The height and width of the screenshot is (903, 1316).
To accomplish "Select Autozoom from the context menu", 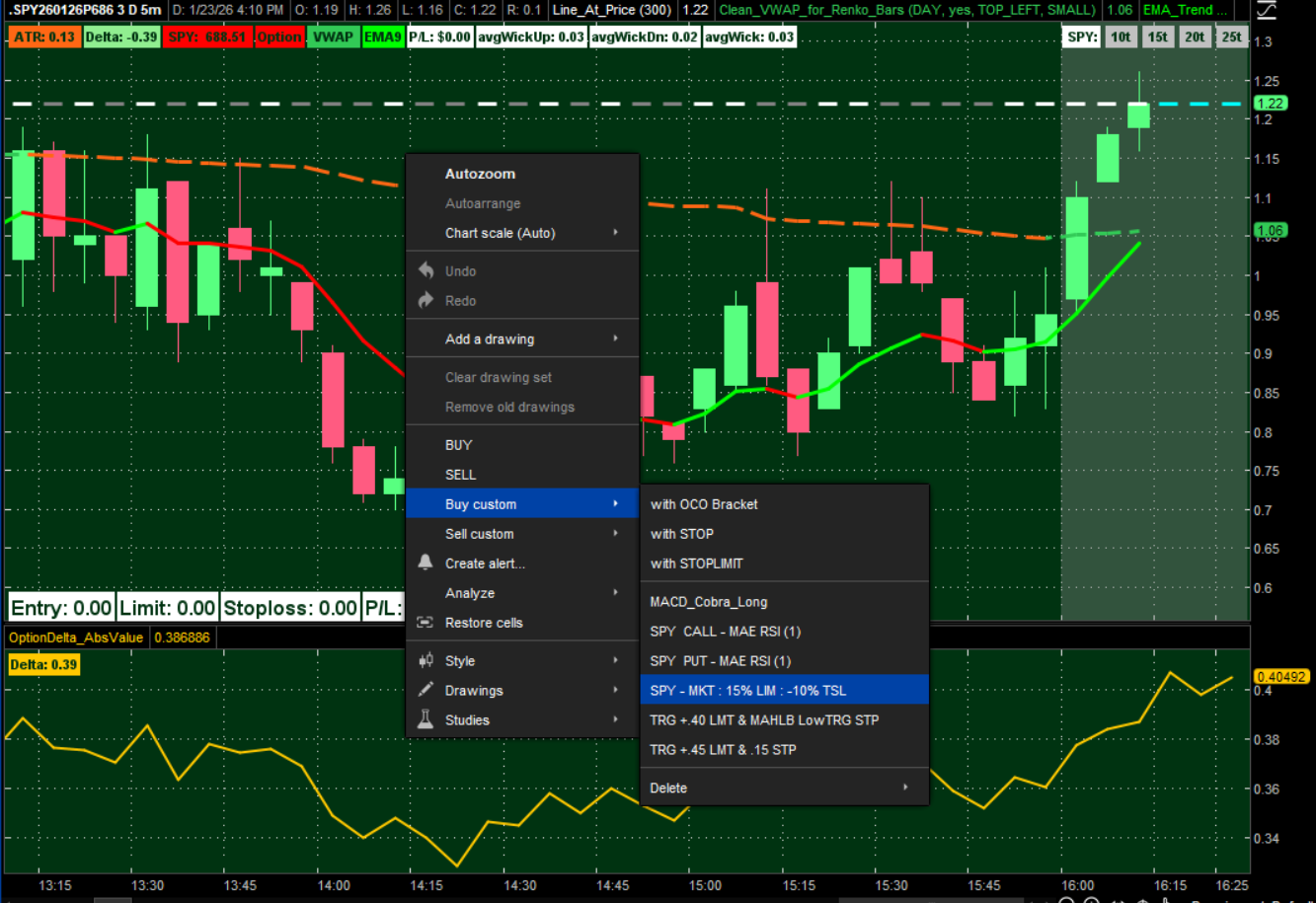I will click(x=480, y=174).
